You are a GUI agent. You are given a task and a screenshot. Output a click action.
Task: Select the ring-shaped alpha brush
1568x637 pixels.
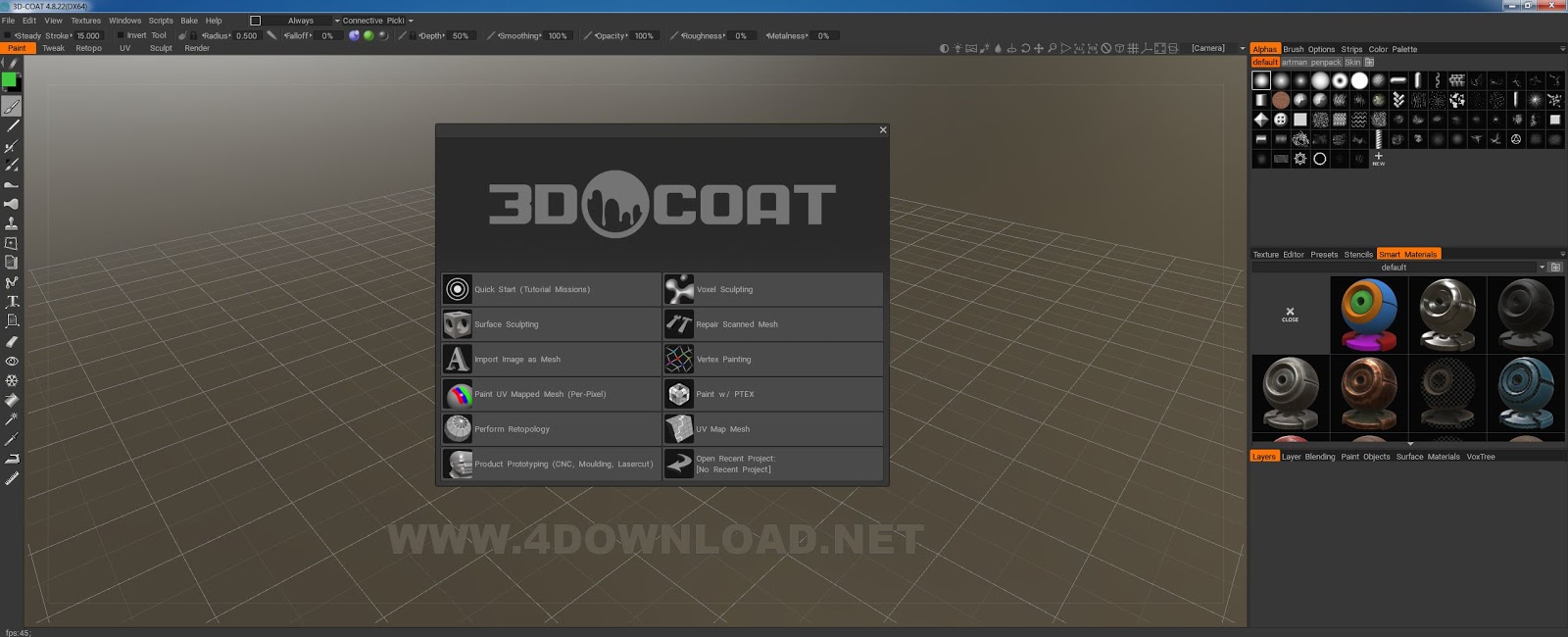1320,159
